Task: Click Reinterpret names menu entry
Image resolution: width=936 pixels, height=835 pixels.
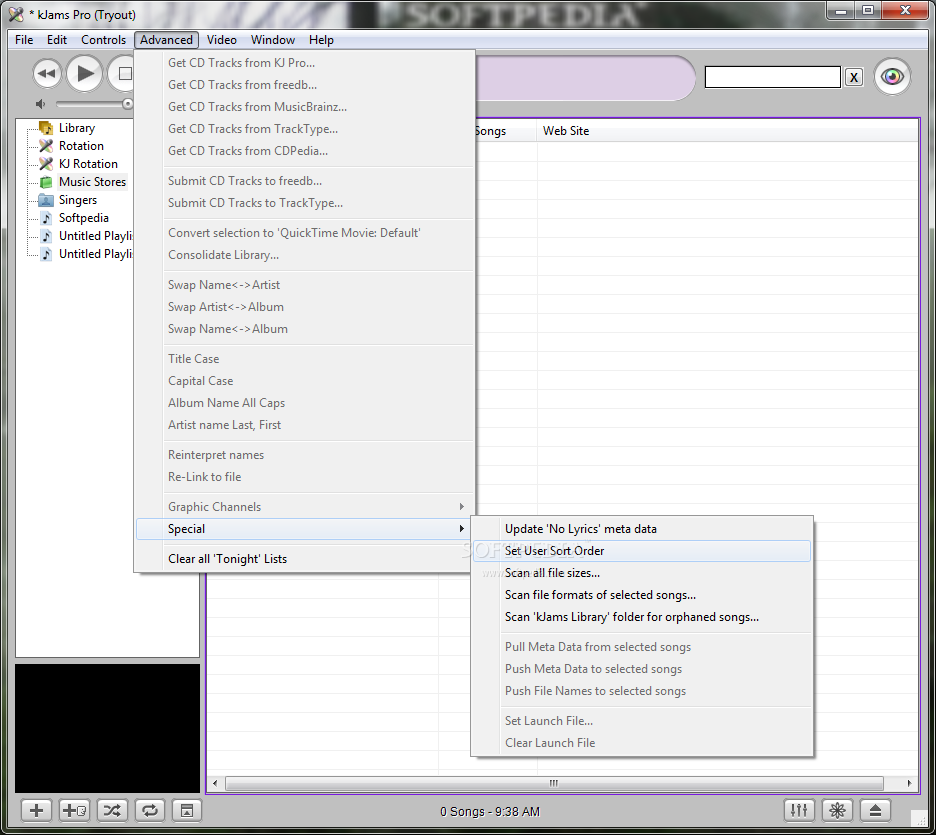Action: coord(304,455)
